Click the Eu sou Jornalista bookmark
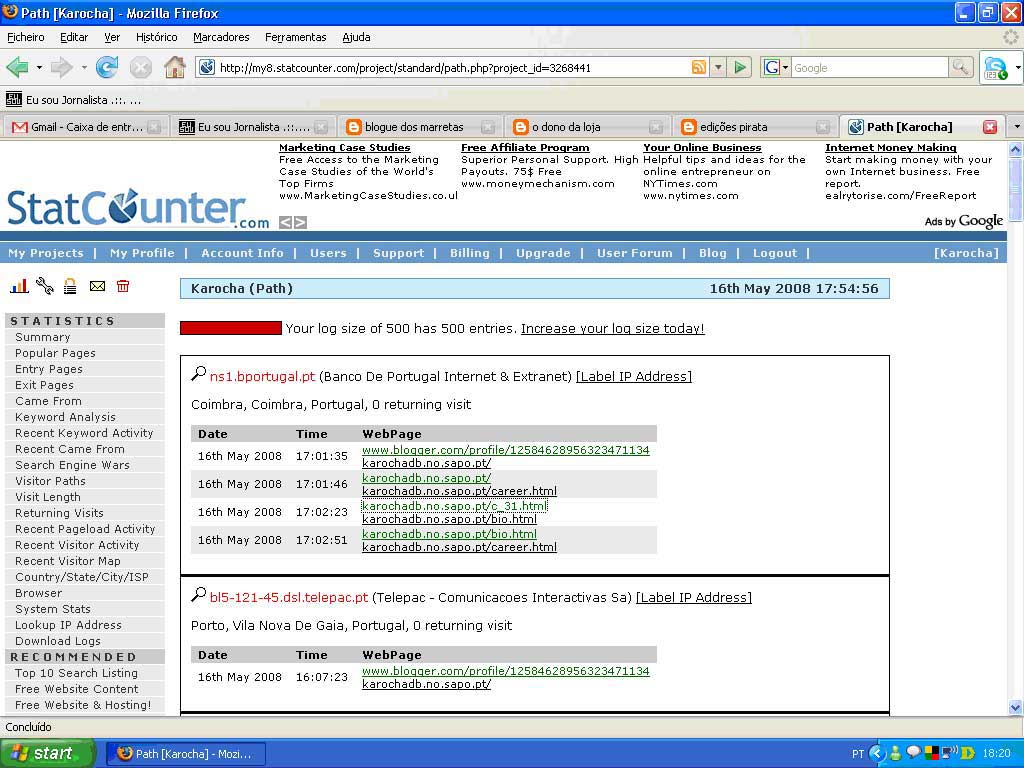Viewport: 1024px width, 768px height. tap(73, 100)
